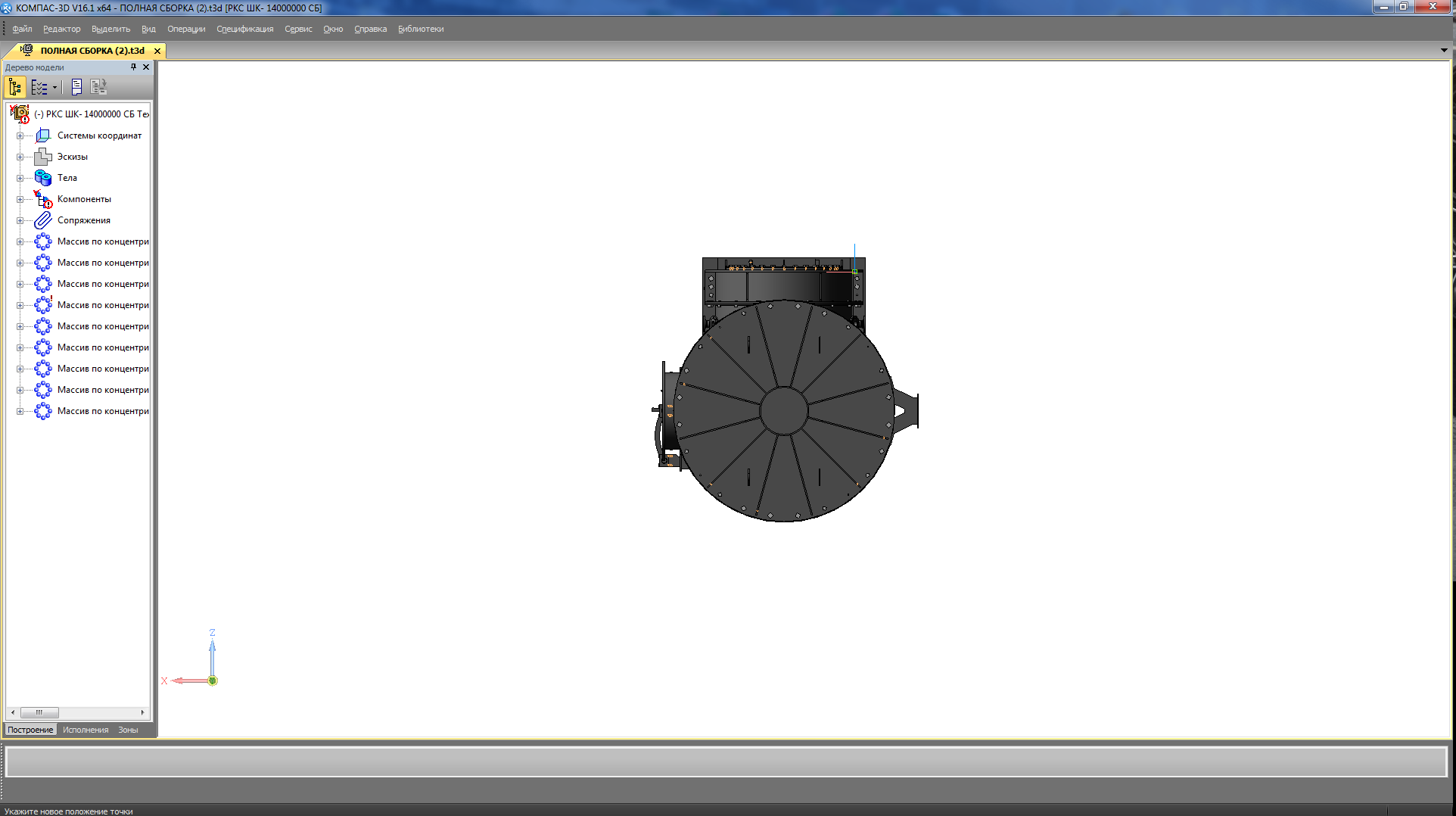Click the Сопряжения paperclip icon

43,220
